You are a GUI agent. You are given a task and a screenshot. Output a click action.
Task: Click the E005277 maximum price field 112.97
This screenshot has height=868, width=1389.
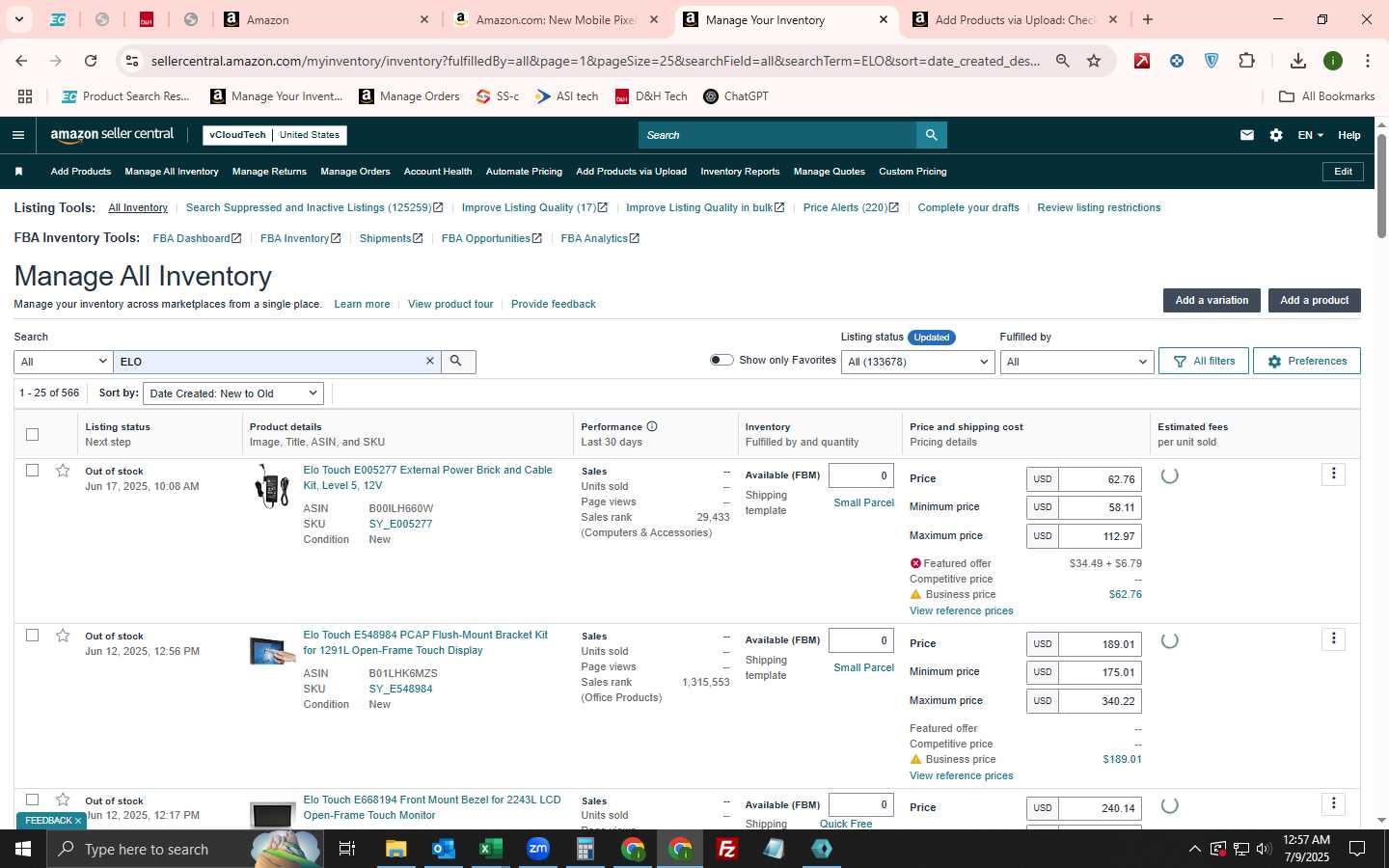point(1100,536)
